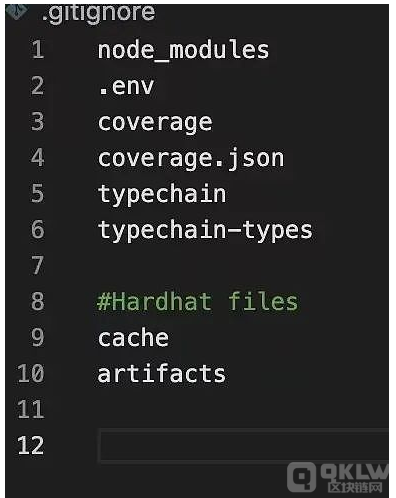Click the #Hardhat files comment
Screen dimensions: 396x498
coord(197,302)
